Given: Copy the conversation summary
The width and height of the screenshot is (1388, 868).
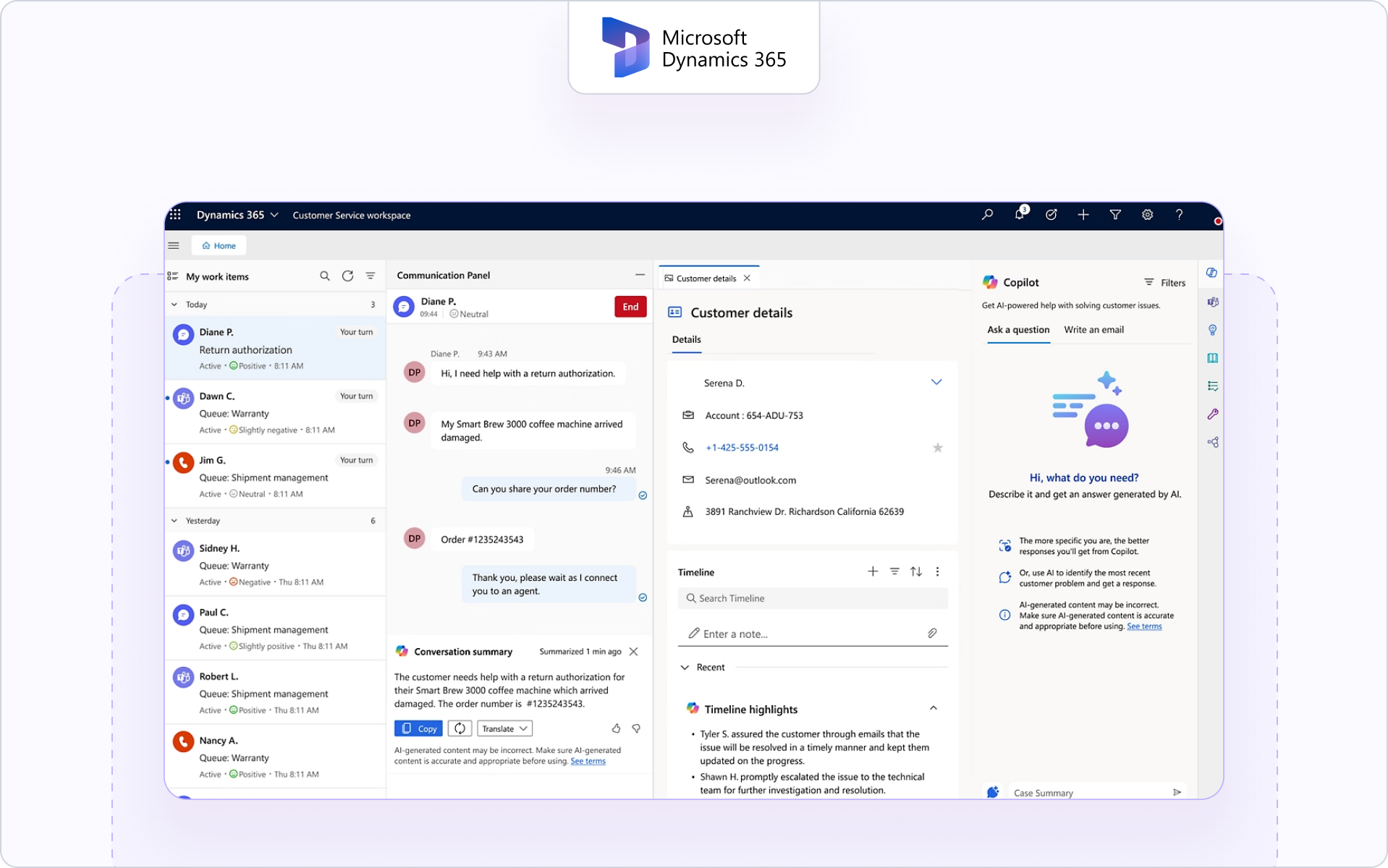Looking at the screenshot, I should coord(418,728).
